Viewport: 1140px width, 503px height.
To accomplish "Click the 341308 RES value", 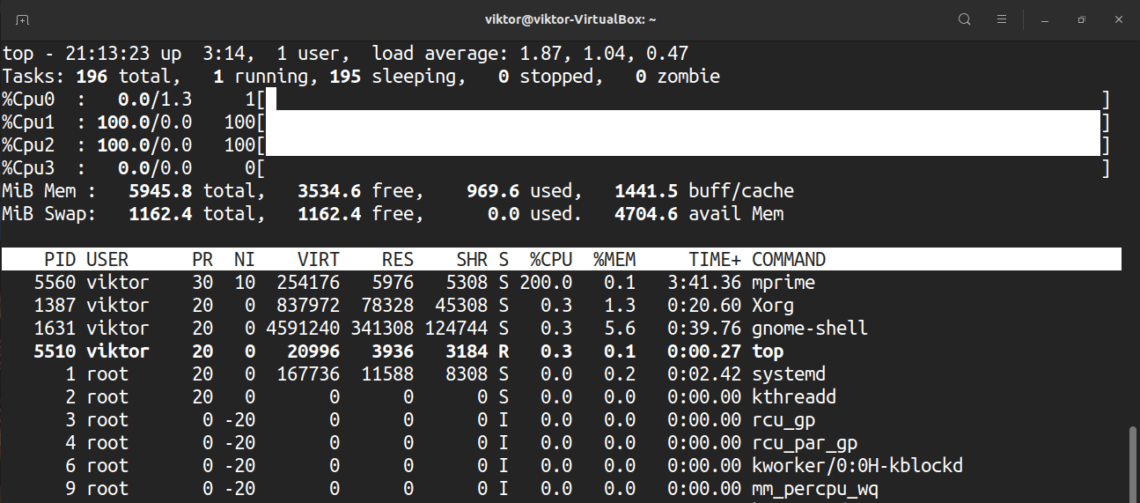I will point(382,328).
